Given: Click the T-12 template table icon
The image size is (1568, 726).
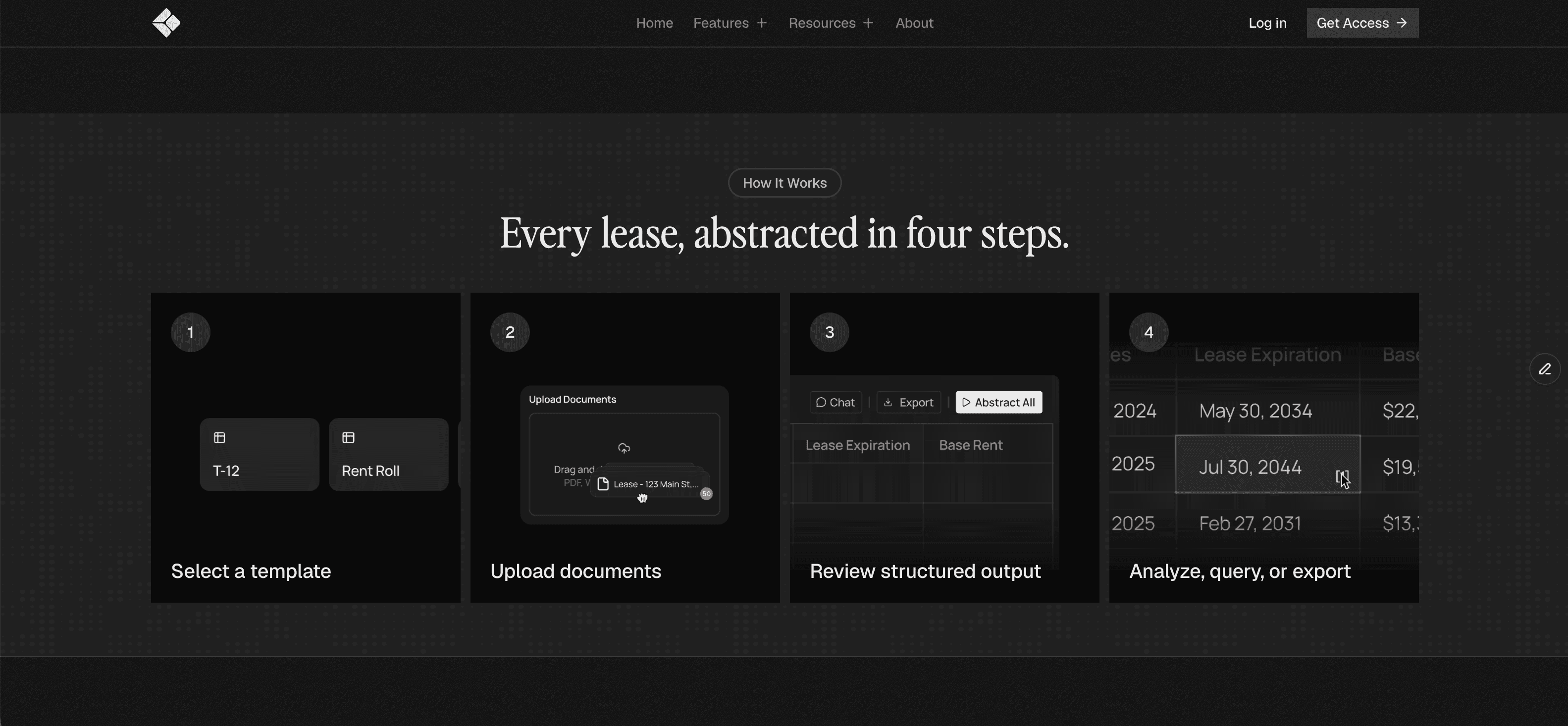Looking at the screenshot, I should tap(220, 438).
